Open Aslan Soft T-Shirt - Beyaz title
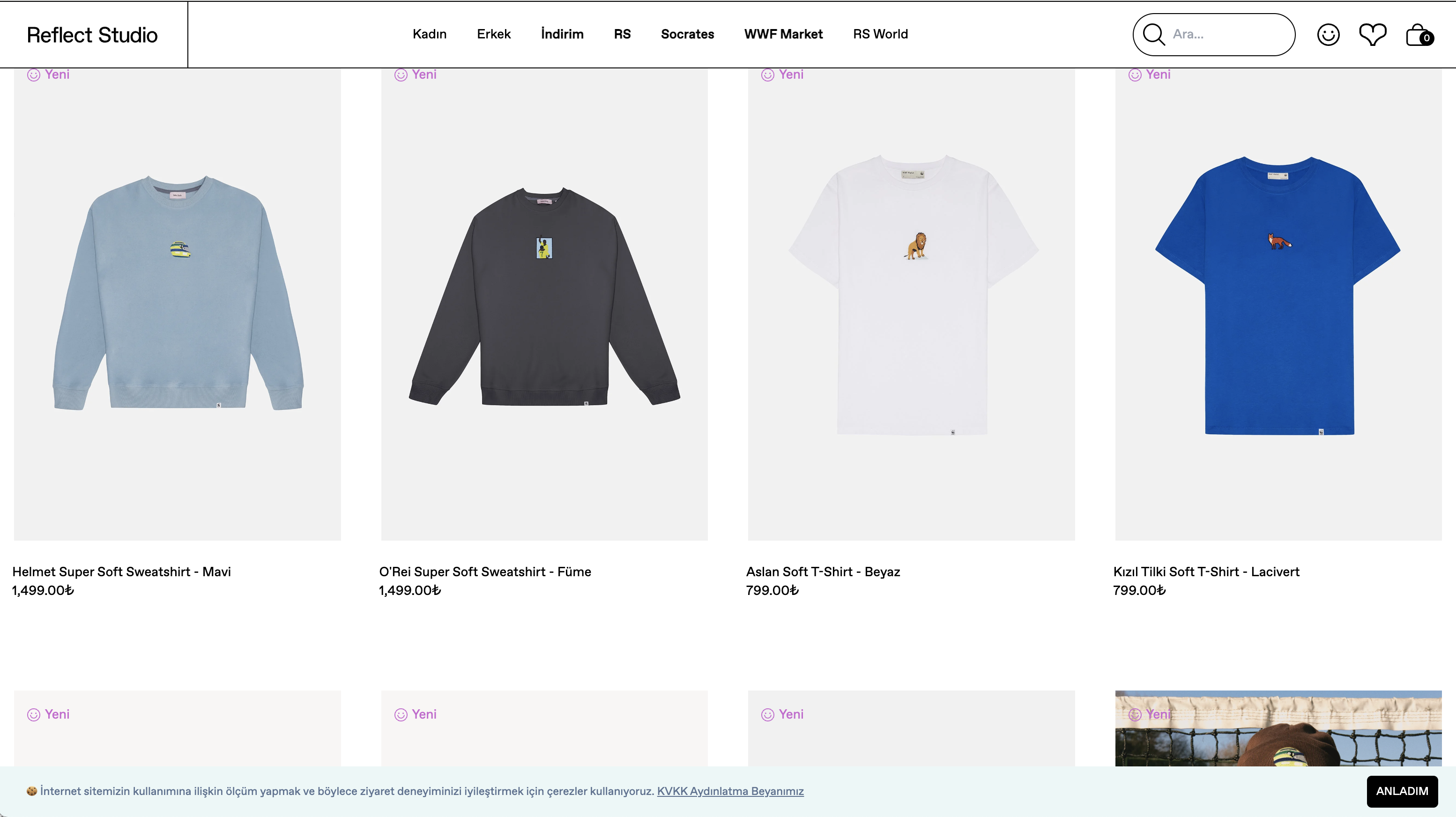This screenshot has width=1456, height=817. (x=823, y=572)
